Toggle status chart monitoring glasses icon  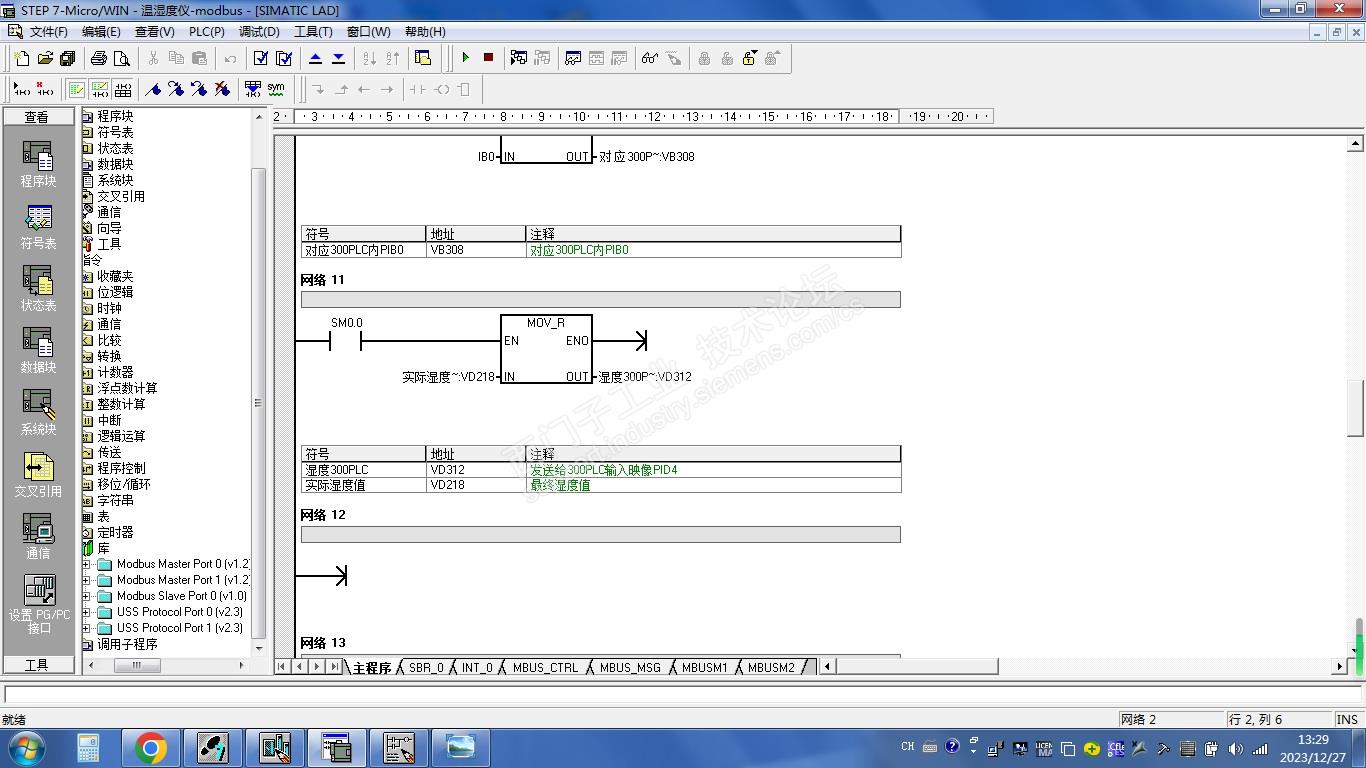(650, 58)
